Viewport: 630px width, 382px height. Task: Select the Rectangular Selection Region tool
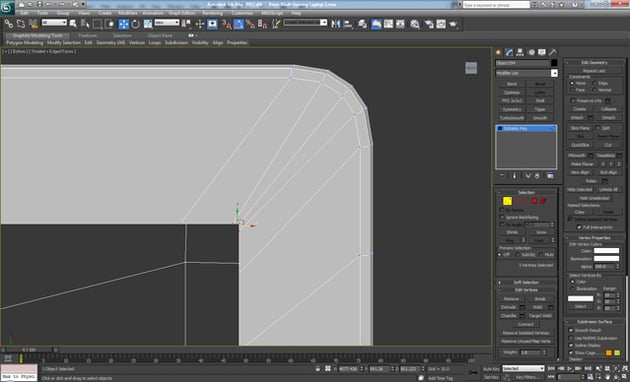97,24
